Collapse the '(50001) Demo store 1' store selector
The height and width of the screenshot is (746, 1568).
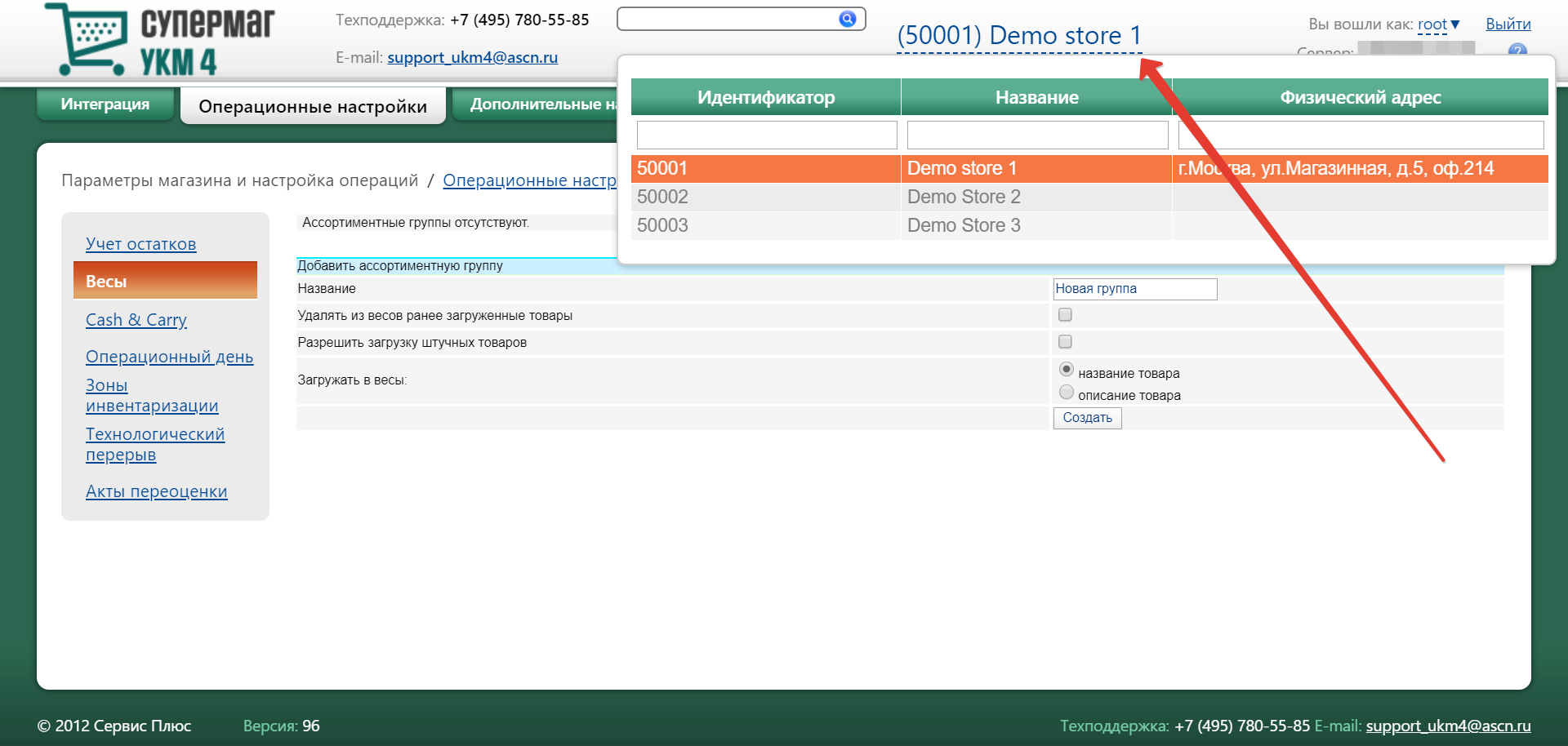[1018, 36]
